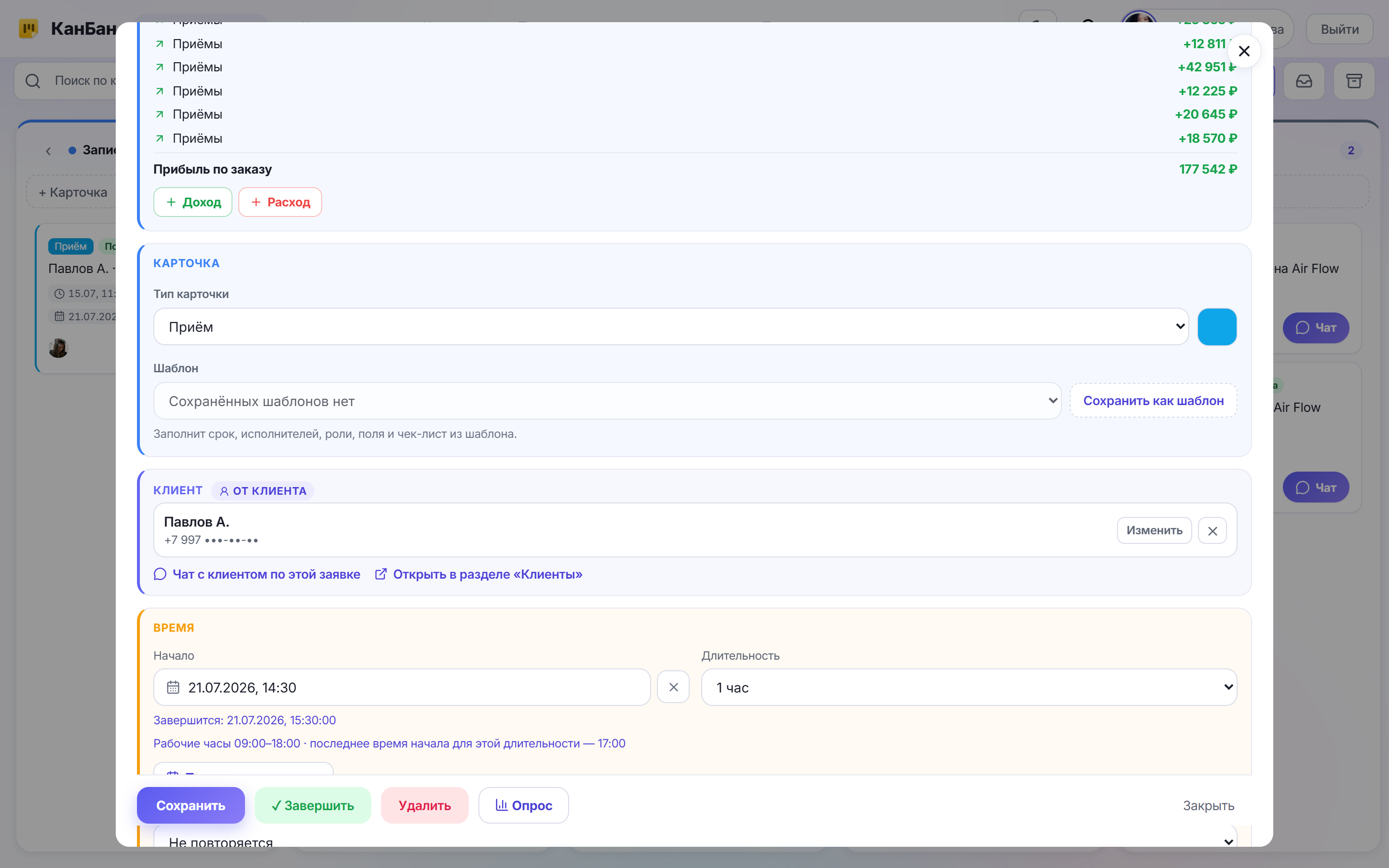Remove client Павлов А. with X icon
The height and width of the screenshot is (868, 1389).
tap(1212, 530)
